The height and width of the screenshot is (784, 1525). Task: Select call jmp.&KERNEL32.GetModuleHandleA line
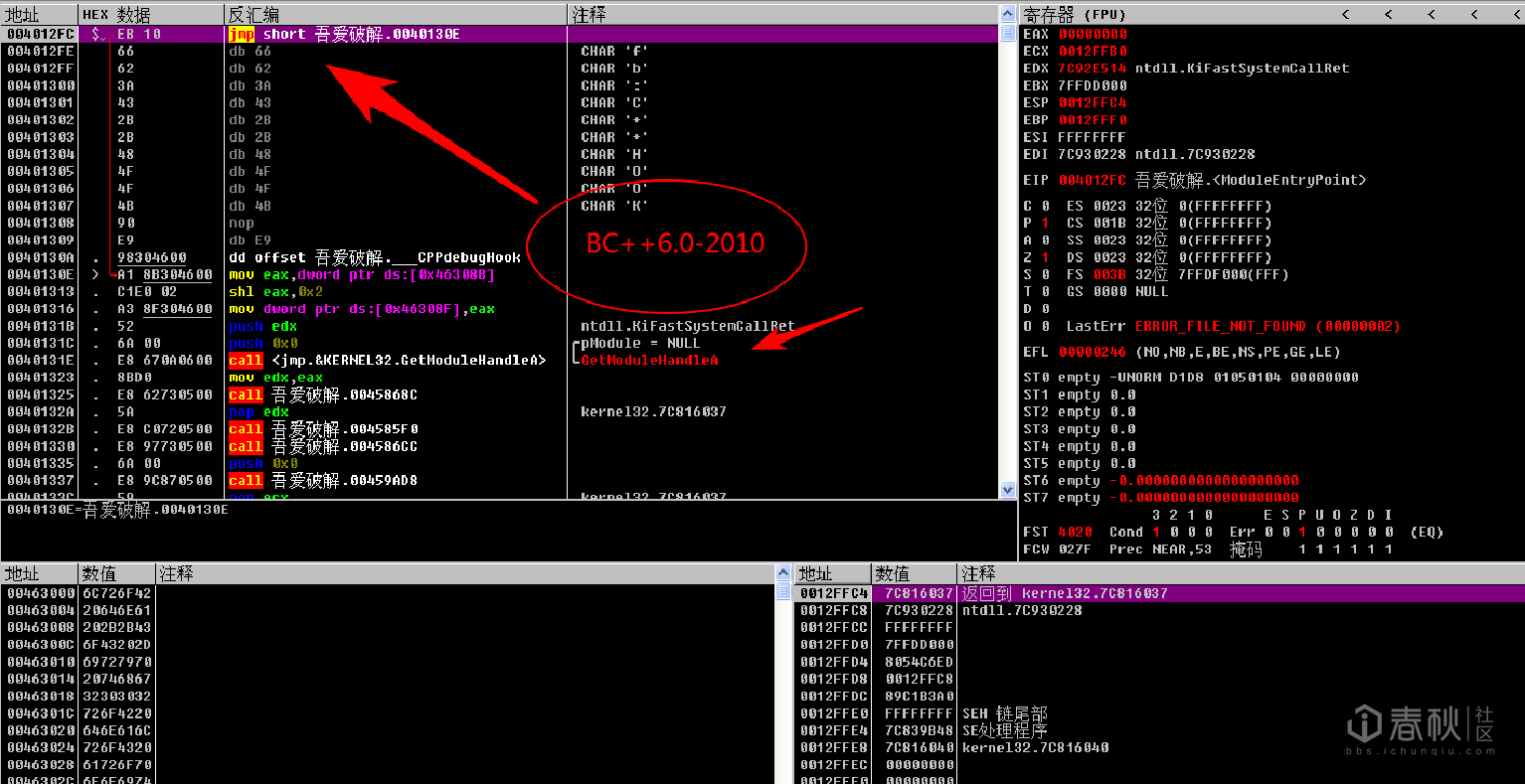click(x=500, y=360)
